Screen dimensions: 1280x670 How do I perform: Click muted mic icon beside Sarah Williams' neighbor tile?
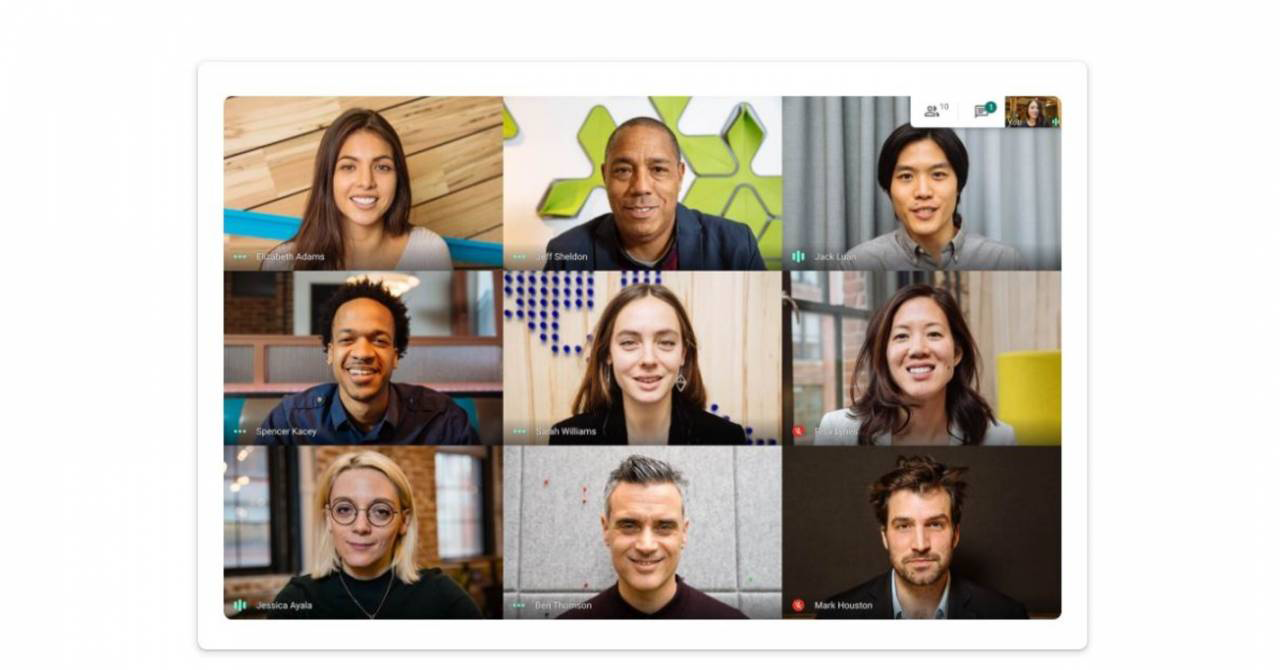798,431
